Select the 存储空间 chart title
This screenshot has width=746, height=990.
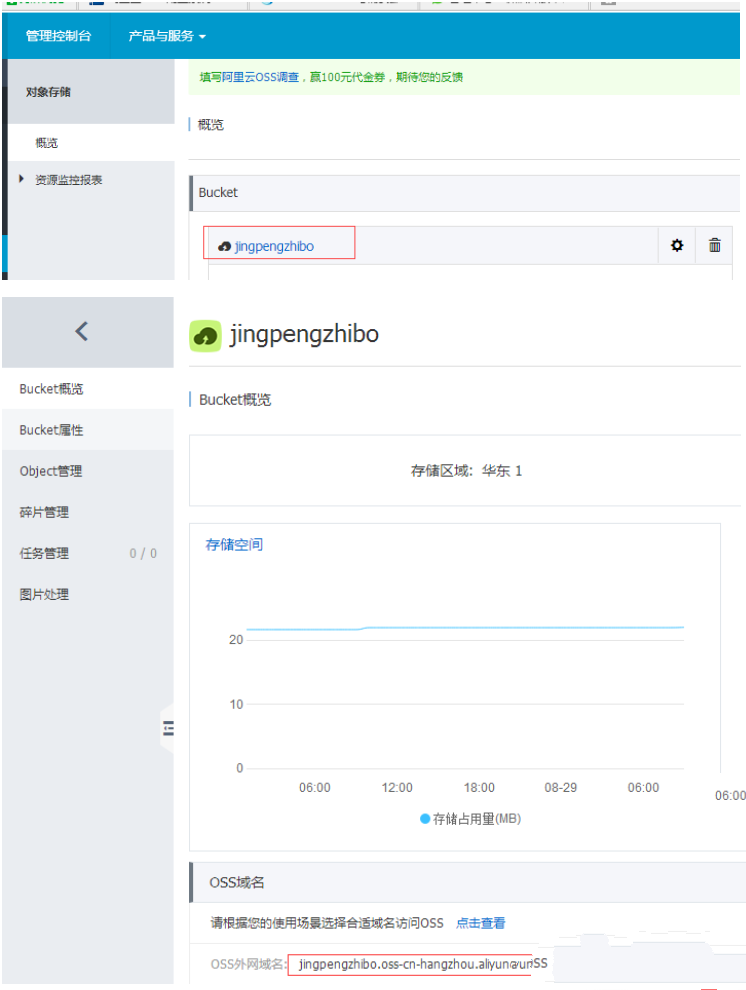tap(234, 544)
